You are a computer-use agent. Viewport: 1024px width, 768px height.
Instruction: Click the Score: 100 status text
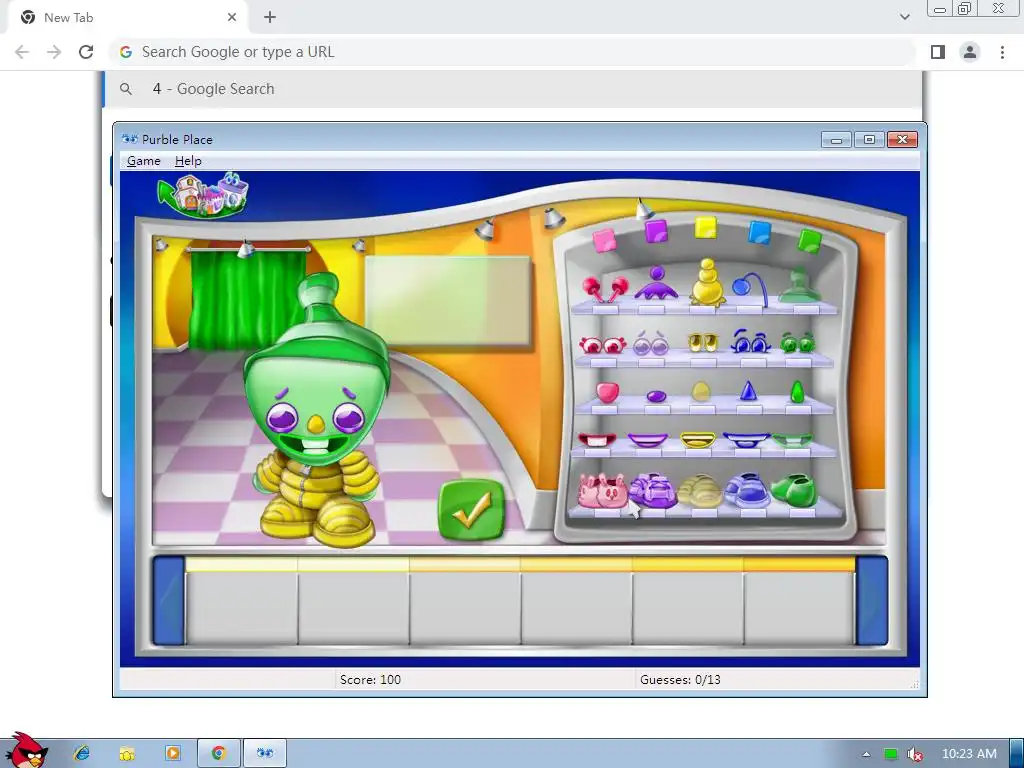coord(370,680)
